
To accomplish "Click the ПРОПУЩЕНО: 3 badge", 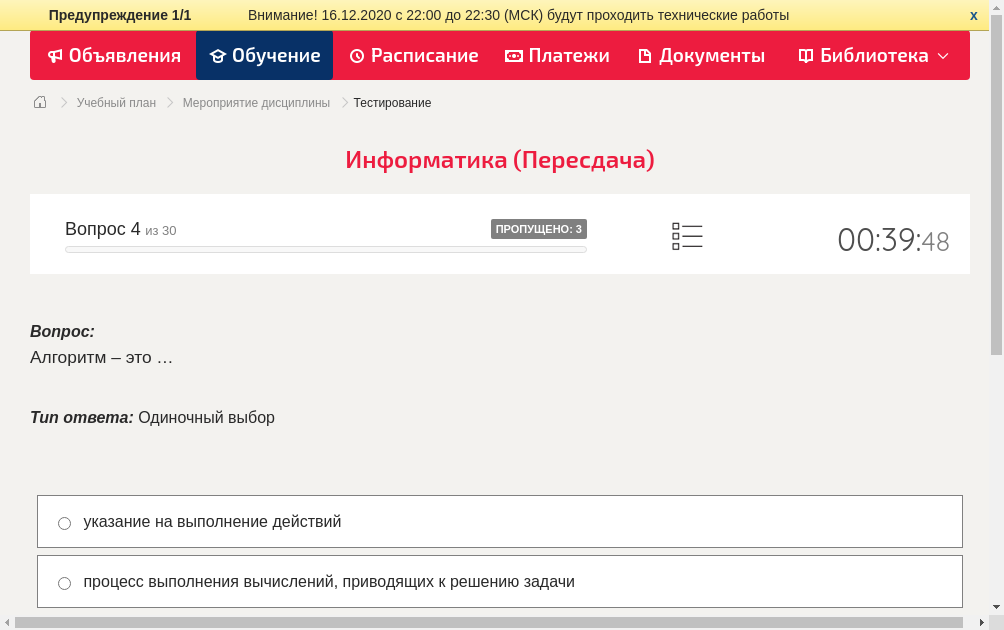I will pos(539,228).
